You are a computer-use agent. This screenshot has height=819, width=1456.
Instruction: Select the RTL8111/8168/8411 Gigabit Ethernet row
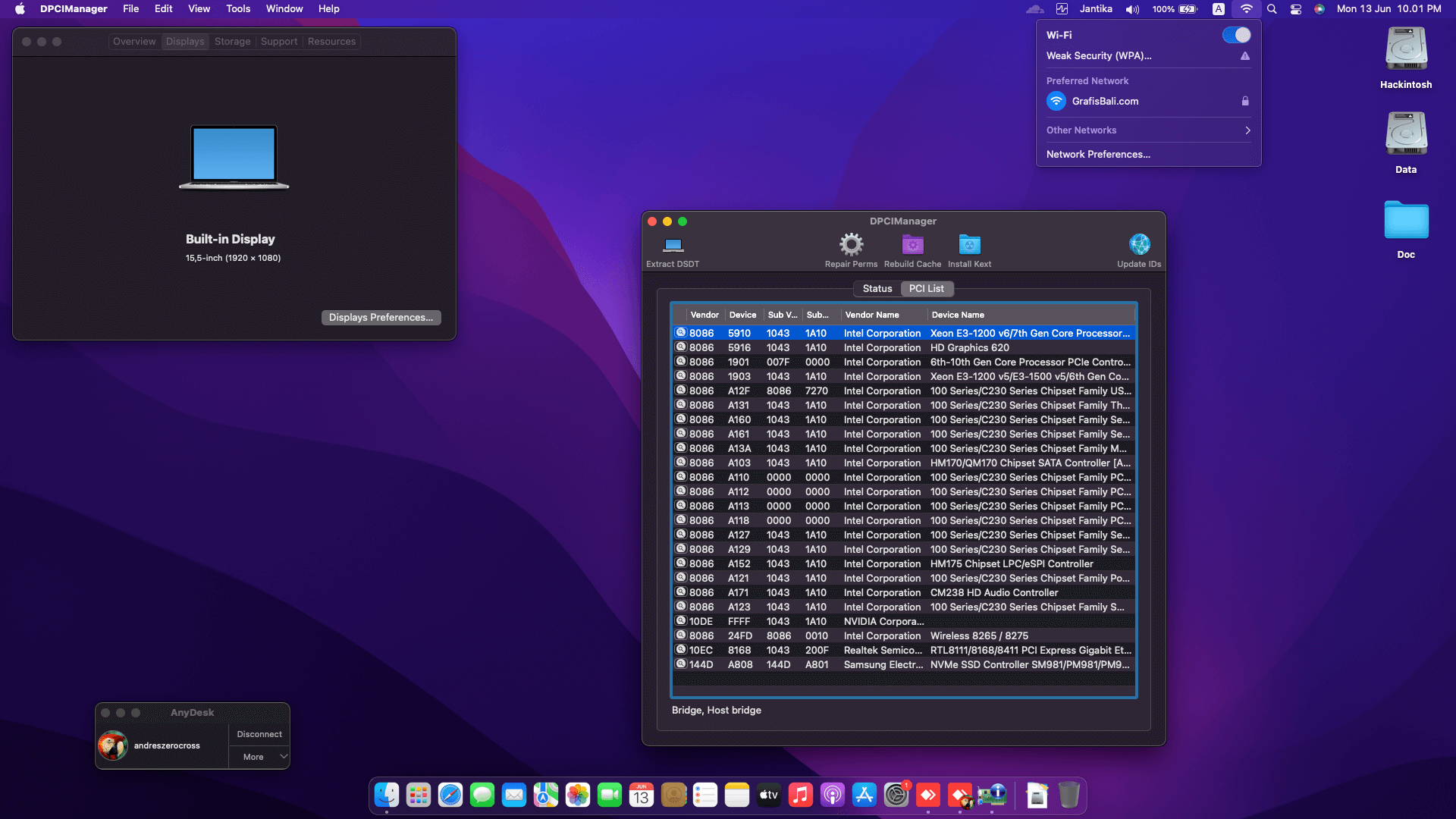(x=904, y=651)
